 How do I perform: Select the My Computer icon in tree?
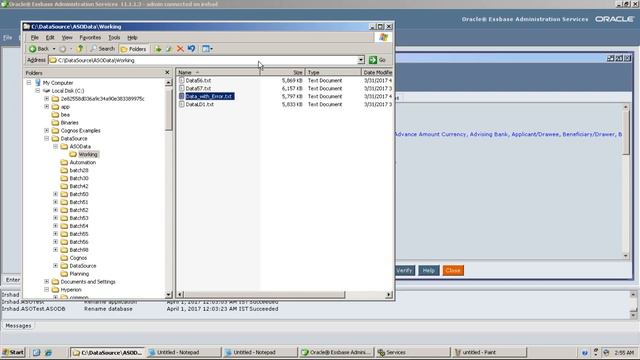tap(38, 82)
